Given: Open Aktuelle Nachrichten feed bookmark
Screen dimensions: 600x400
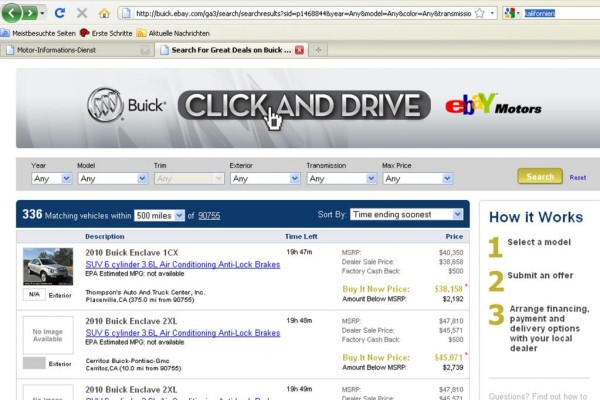Looking at the screenshot, I should coord(173,33).
